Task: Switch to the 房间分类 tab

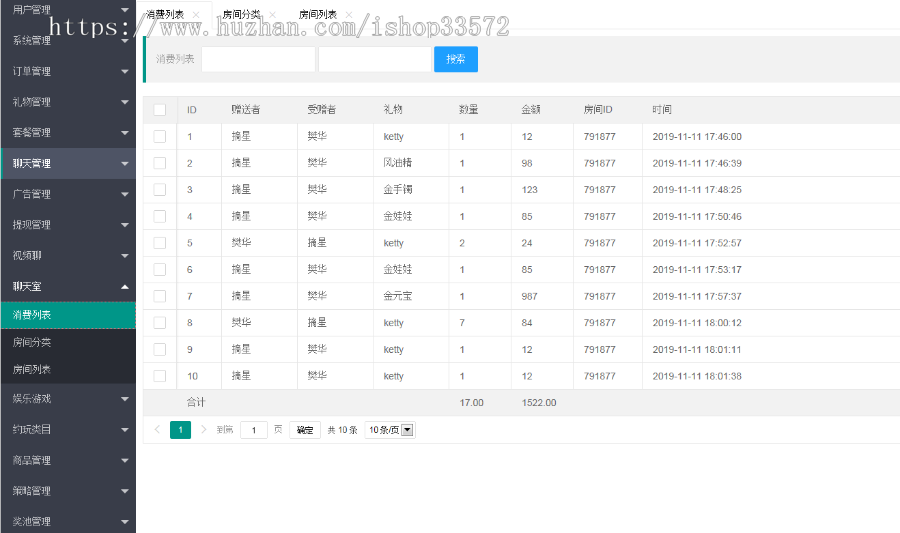Action: tap(241, 15)
